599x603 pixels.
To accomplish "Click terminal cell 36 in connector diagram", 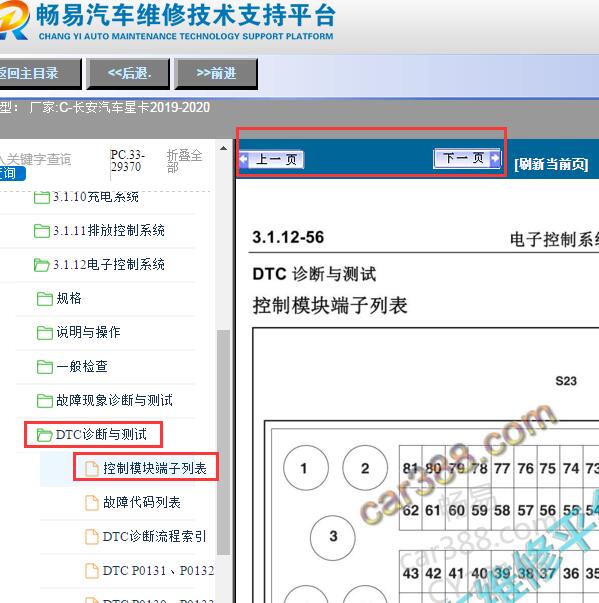I will (571, 573).
